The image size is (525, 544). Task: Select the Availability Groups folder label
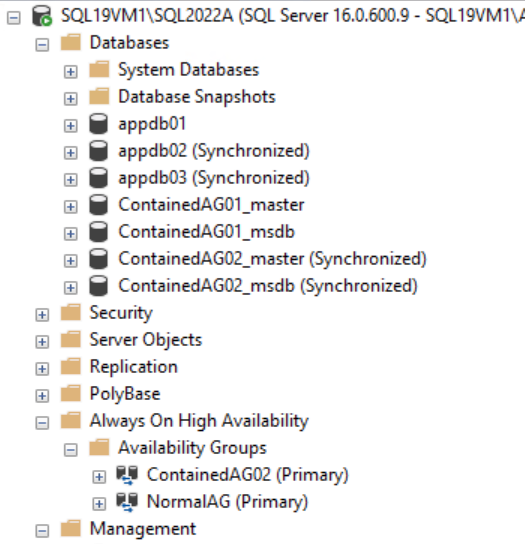pyautogui.click(x=193, y=448)
